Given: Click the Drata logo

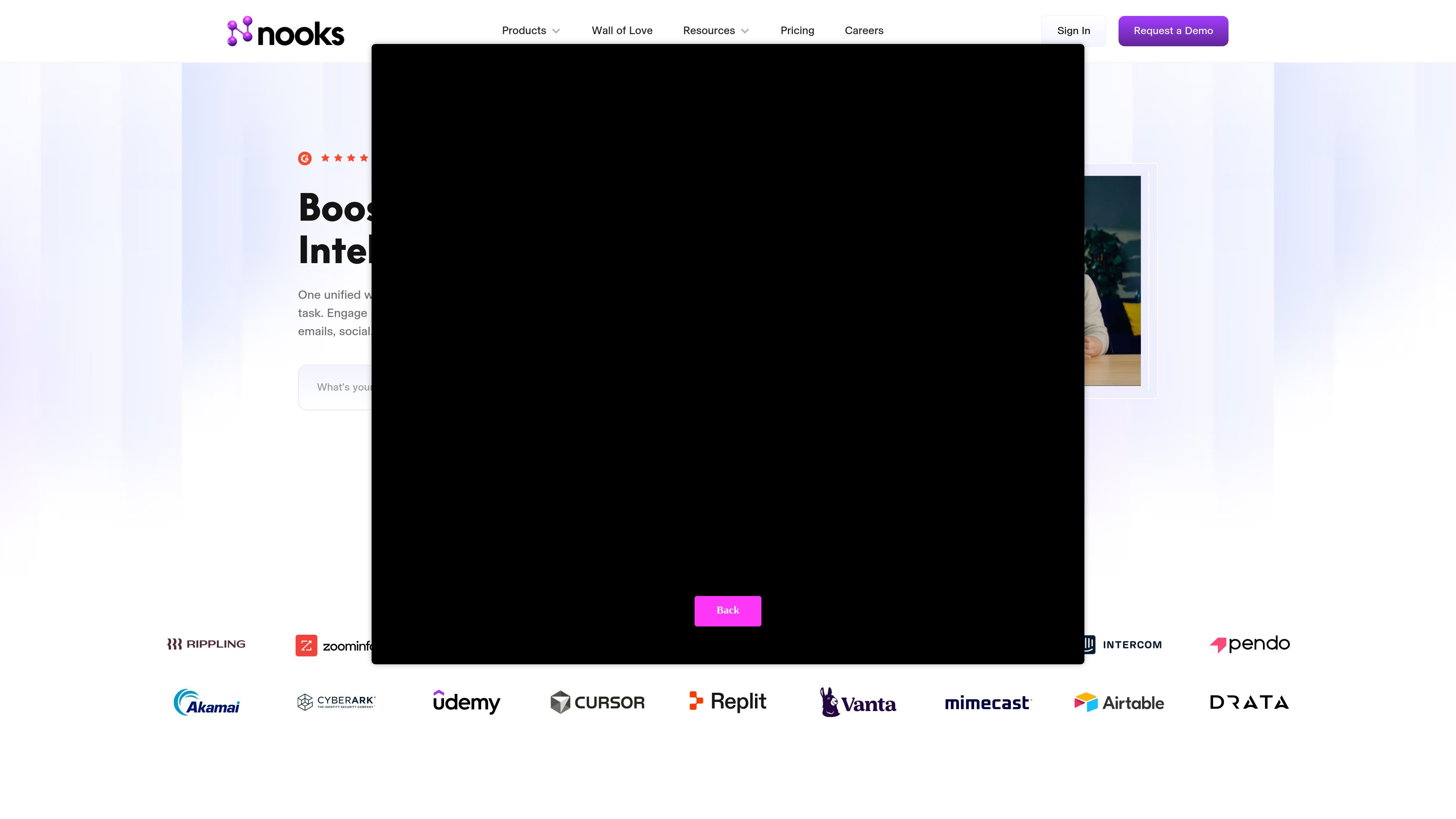Looking at the screenshot, I should (1249, 702).
